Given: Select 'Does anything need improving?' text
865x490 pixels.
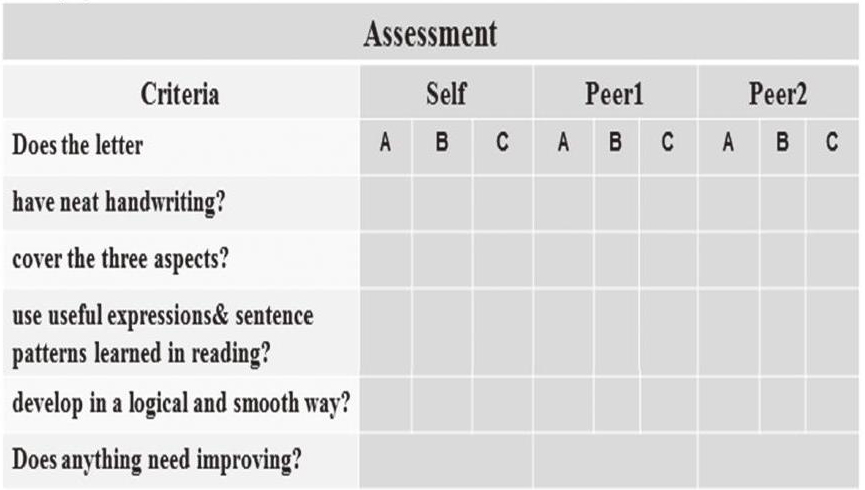Looking at the screenshot, I should pos(157,460).
